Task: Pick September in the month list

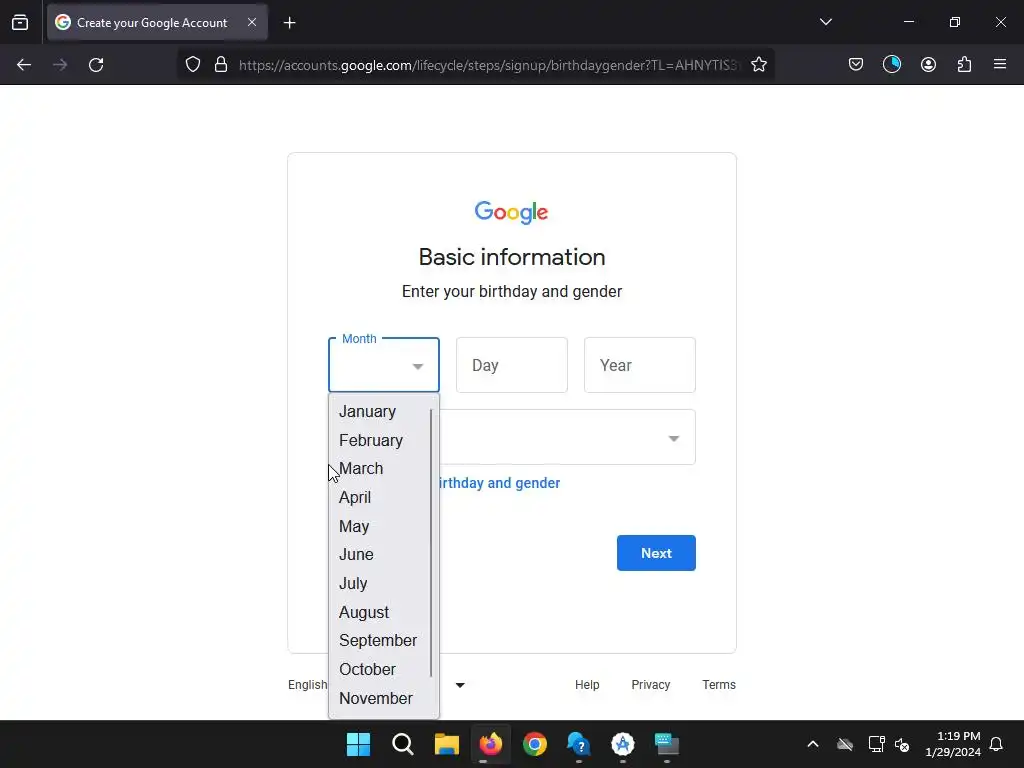Action: pos(379,641)
